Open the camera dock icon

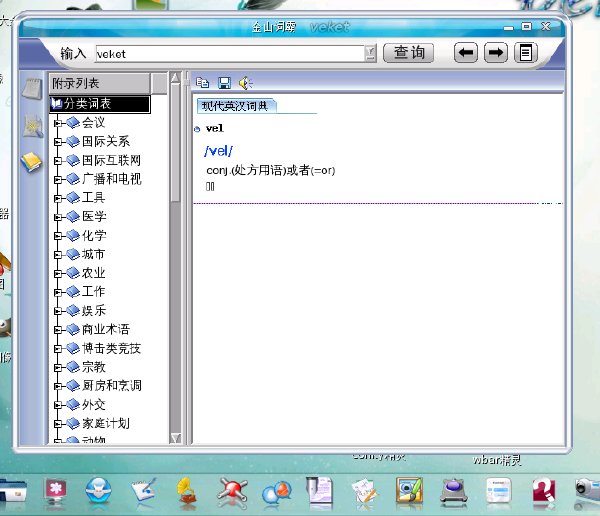click(x=587, y=489)
